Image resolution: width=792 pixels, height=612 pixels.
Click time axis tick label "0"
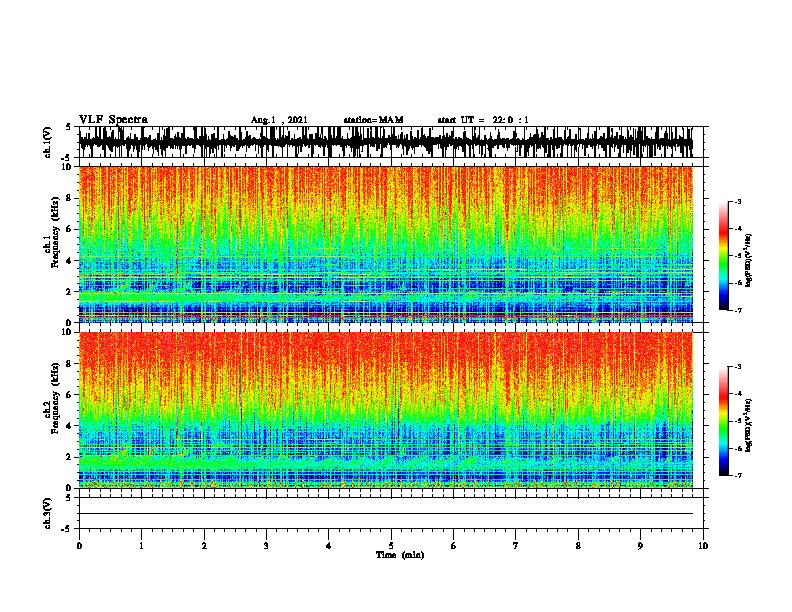pyautogui.click(x=79, y=545)
